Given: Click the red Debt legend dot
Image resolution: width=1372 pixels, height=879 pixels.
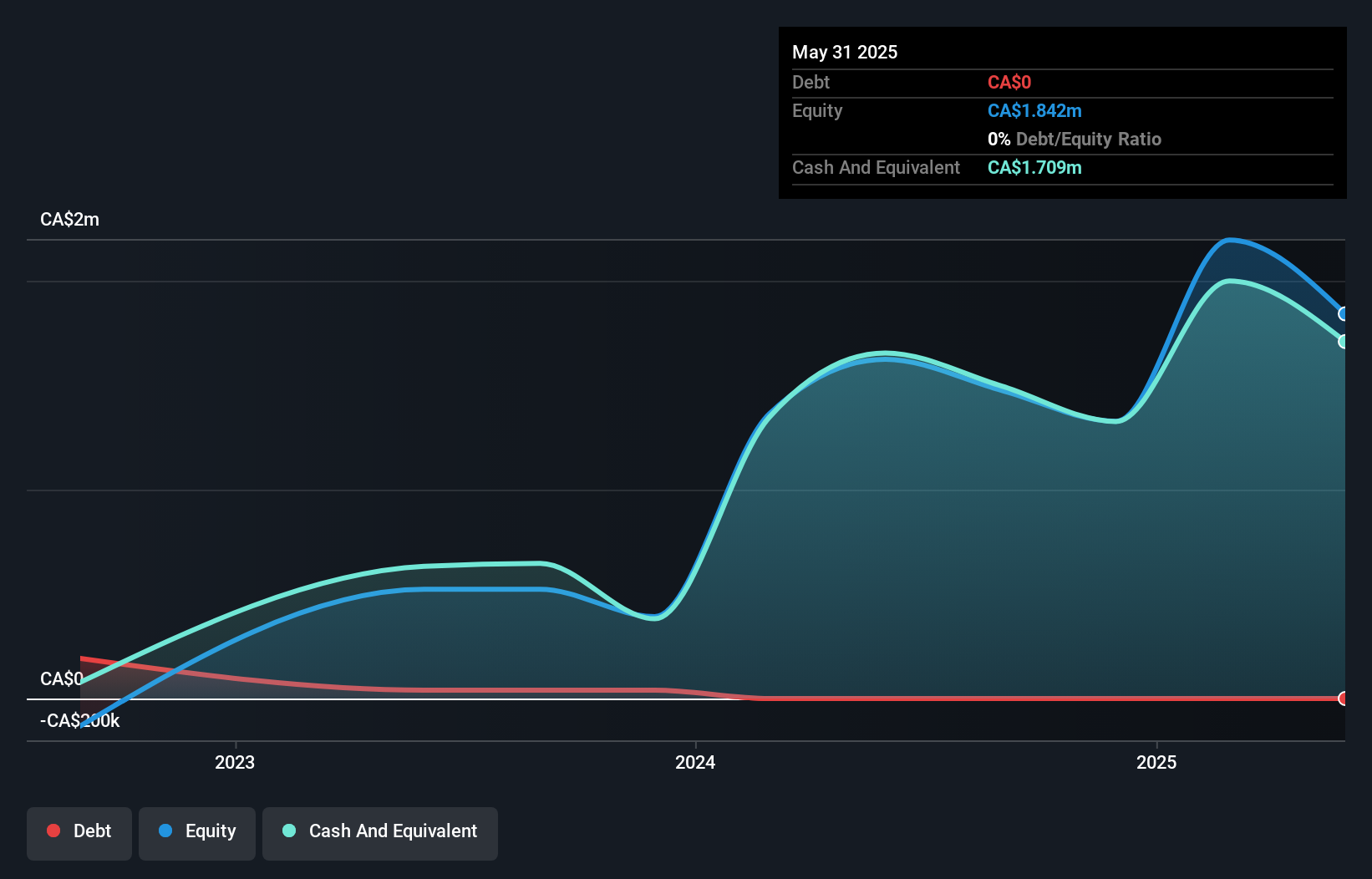Looking at the screenshot, I should (53, 831).
